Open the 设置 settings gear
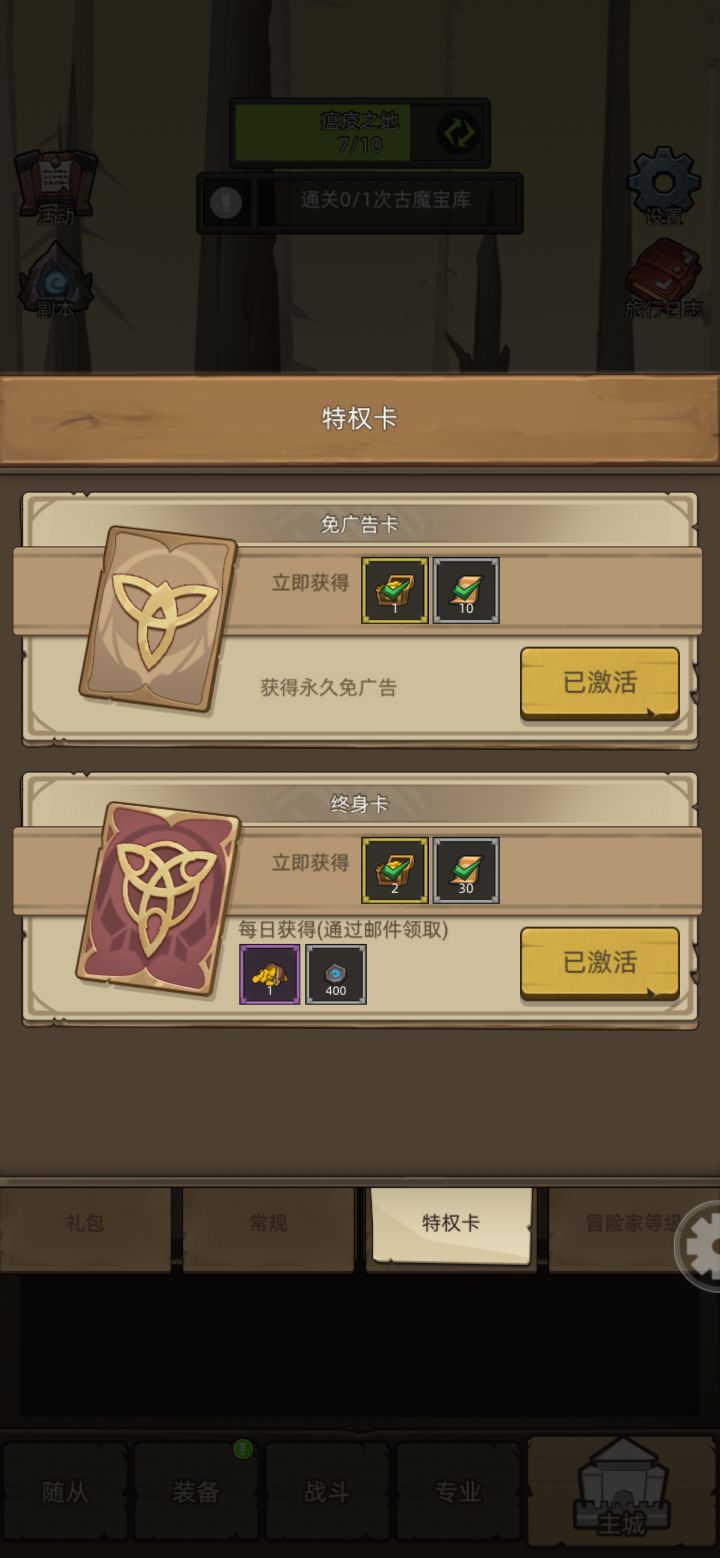This screenshot has height=1558, width=720. click(x=663, y=186)
